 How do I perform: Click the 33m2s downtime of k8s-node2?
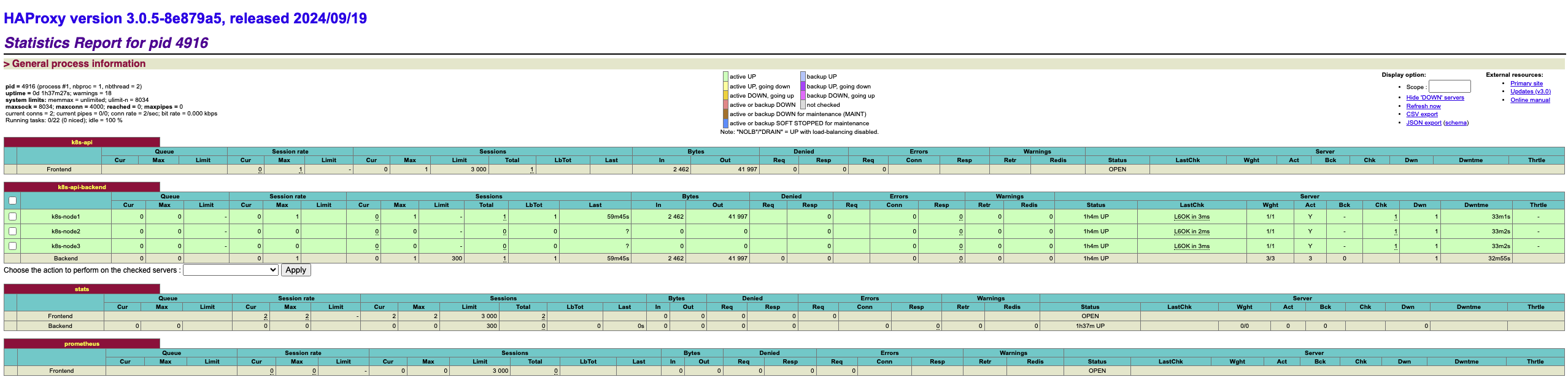coord(1500,232)
